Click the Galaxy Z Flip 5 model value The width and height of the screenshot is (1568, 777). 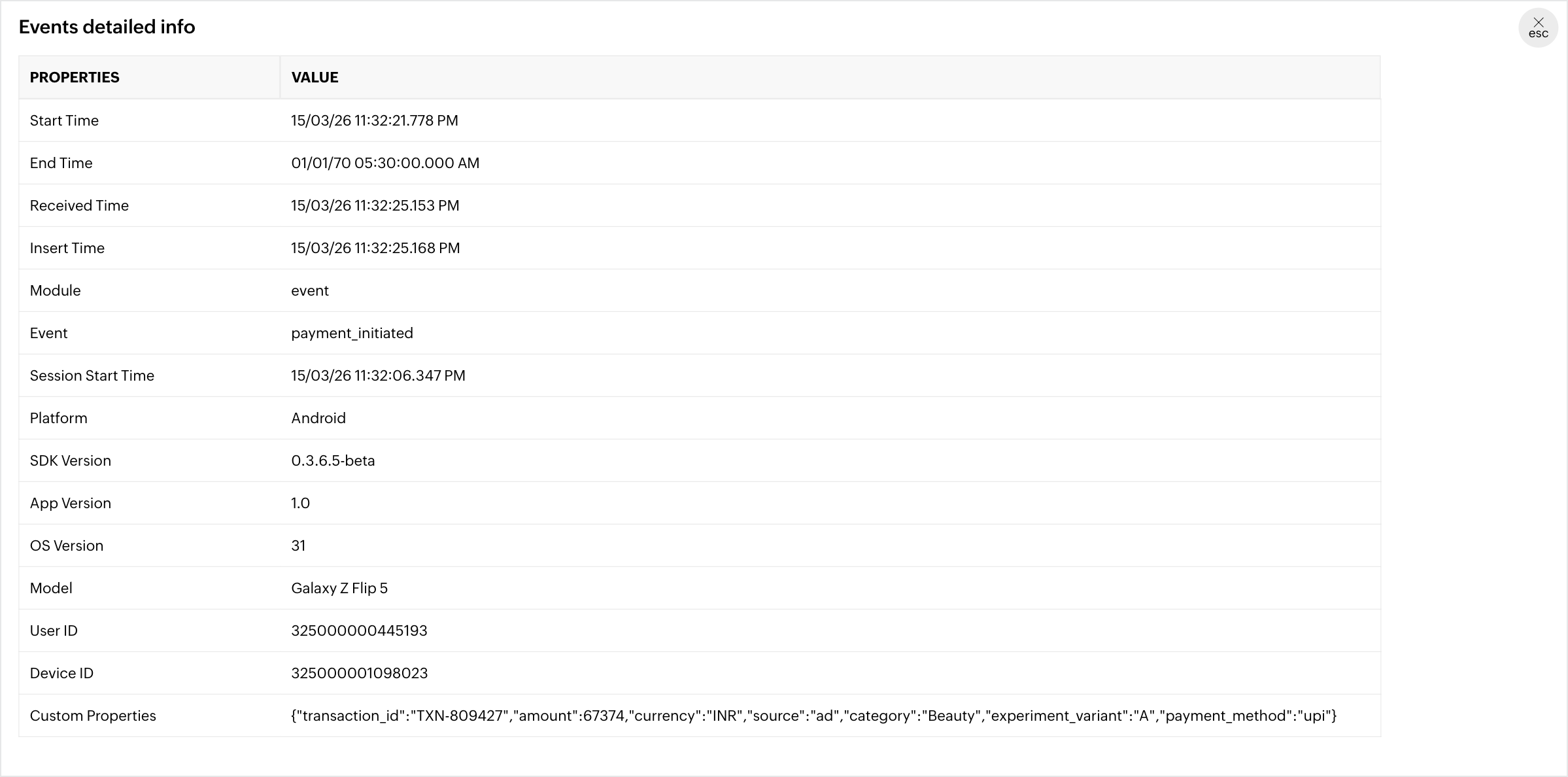coord(339,588)
